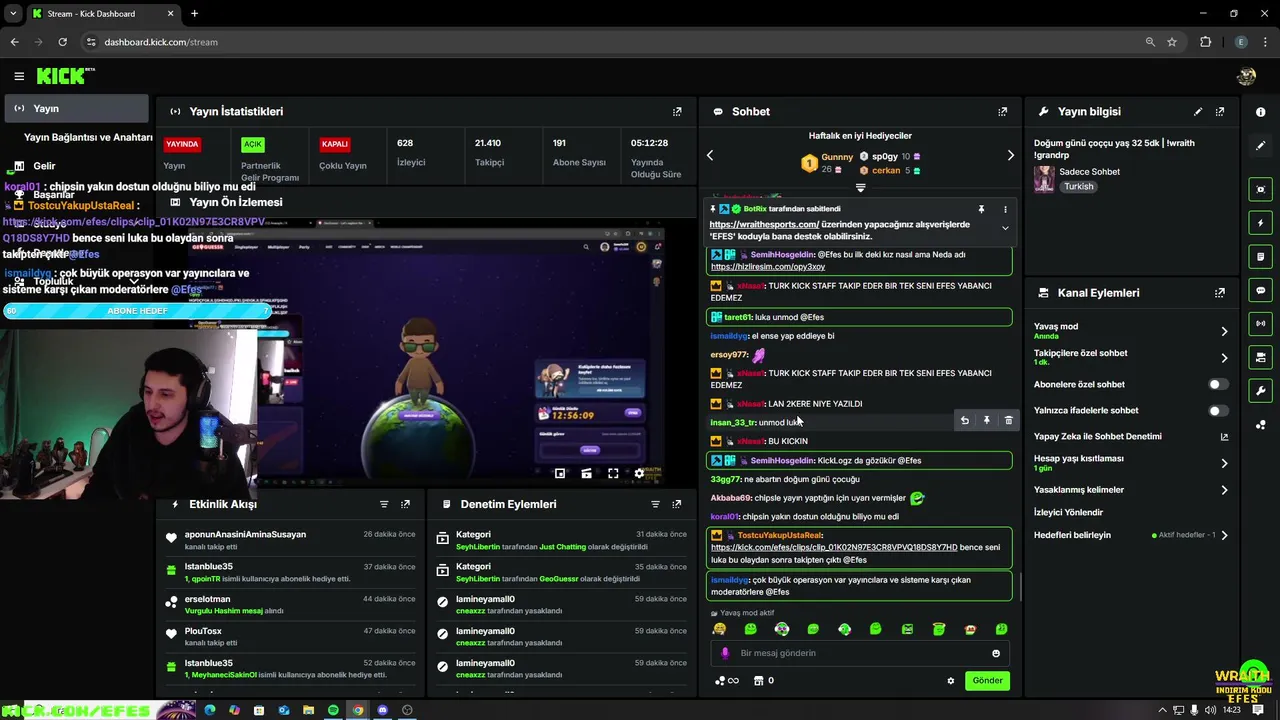
Task: Collapse the pinned message chevron
Action: 1005,228
